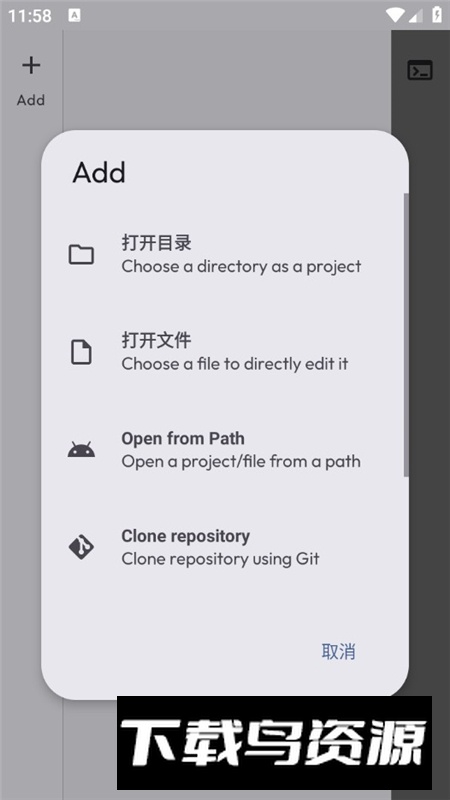
Task: Tap the battery icon in the status bar
Action: [437, 15]
